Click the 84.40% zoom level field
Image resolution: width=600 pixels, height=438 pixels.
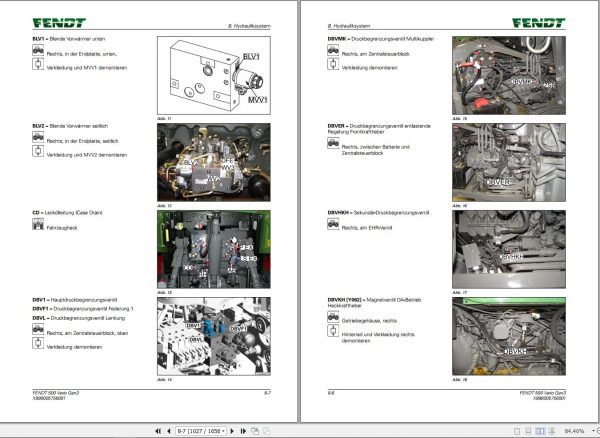[574, 431]
